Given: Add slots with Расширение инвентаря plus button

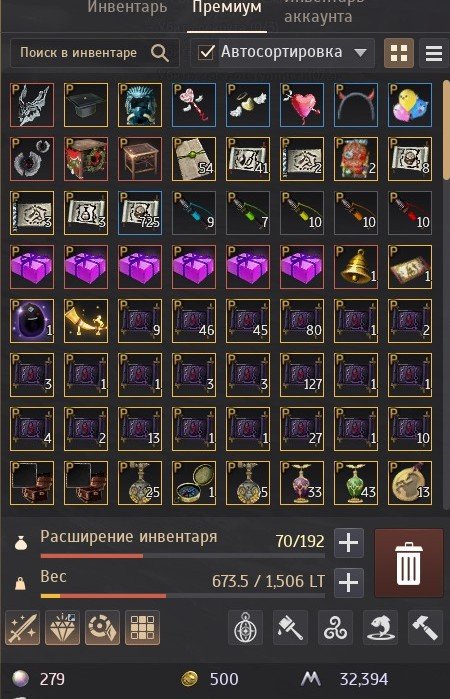Looking at the screenshot, I should point(349,543).
